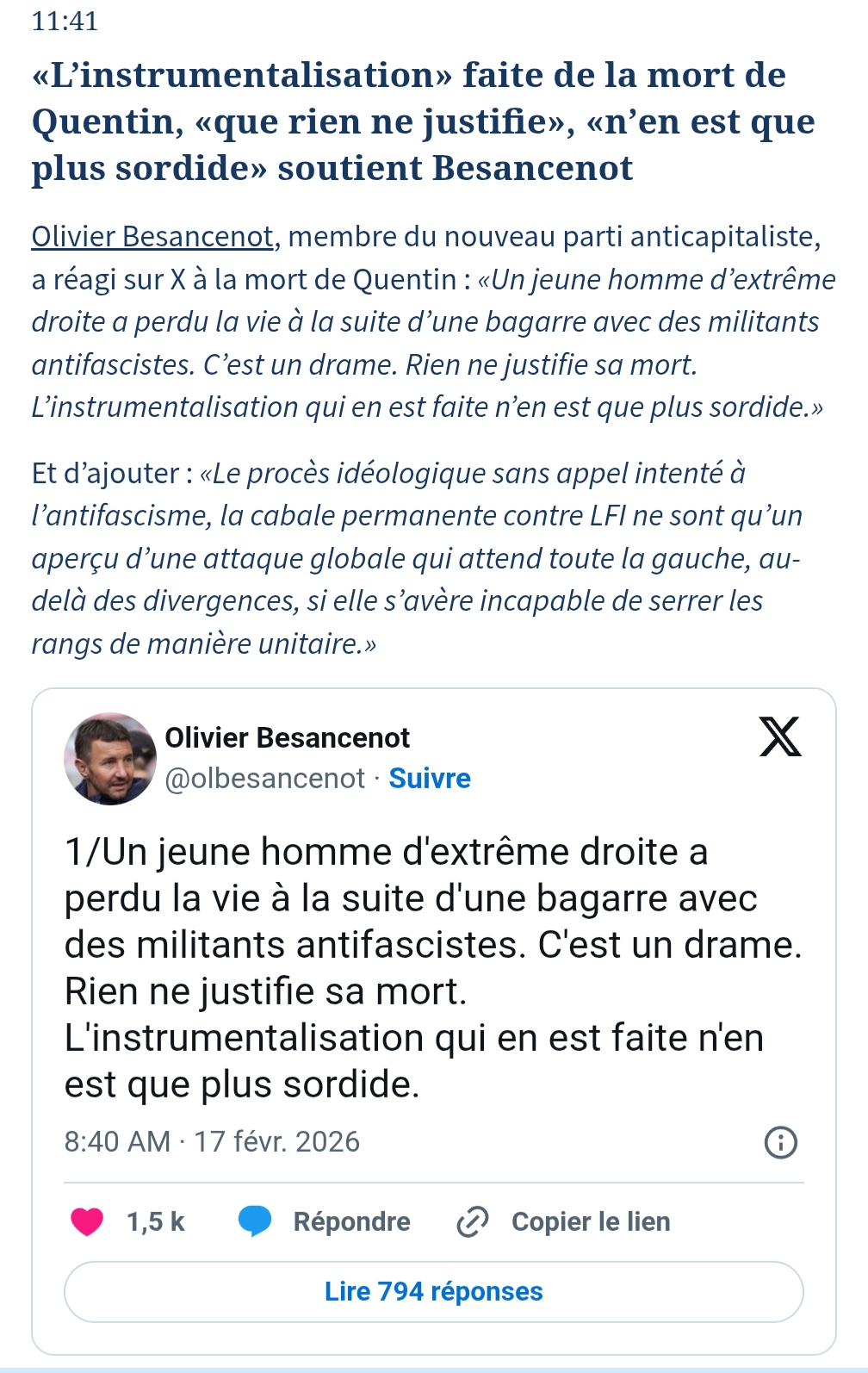
Task: Follow the account via the Suivre link
Action: pos(430,779)
